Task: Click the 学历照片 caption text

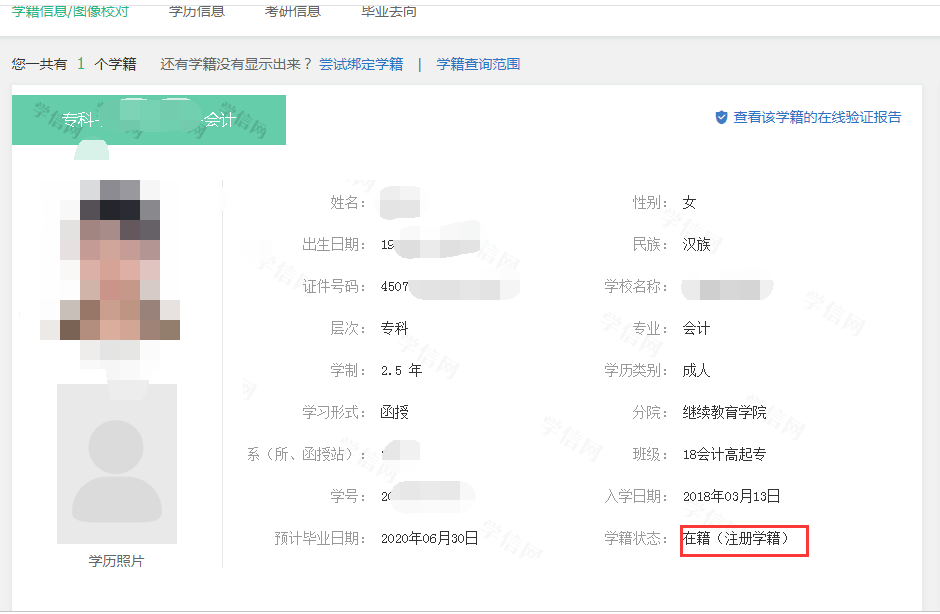Action: [x=116, y=561]
